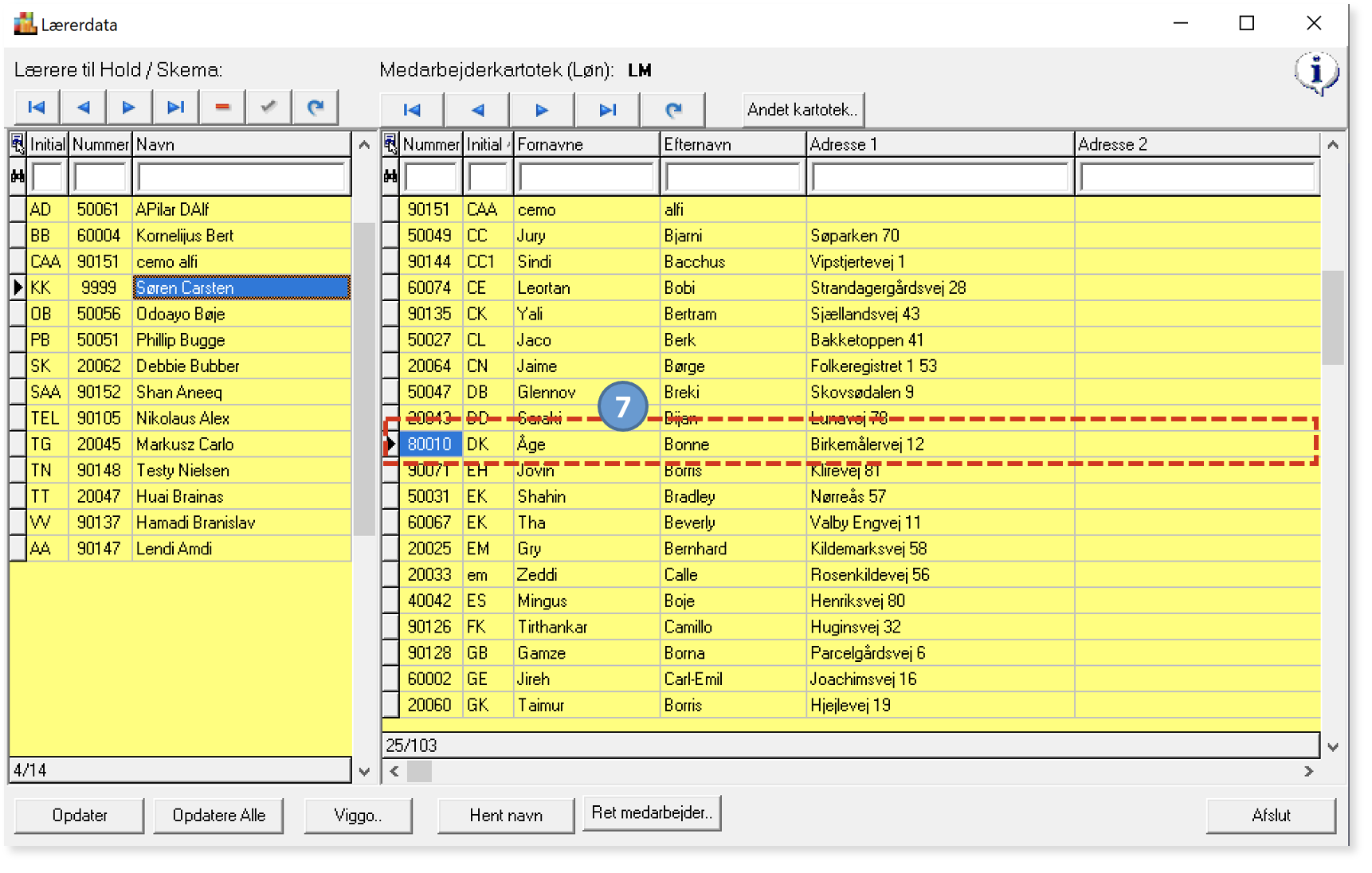Click Navn filter field in left table
This screenshot has width=1372, height=873.
click(241, 176)
